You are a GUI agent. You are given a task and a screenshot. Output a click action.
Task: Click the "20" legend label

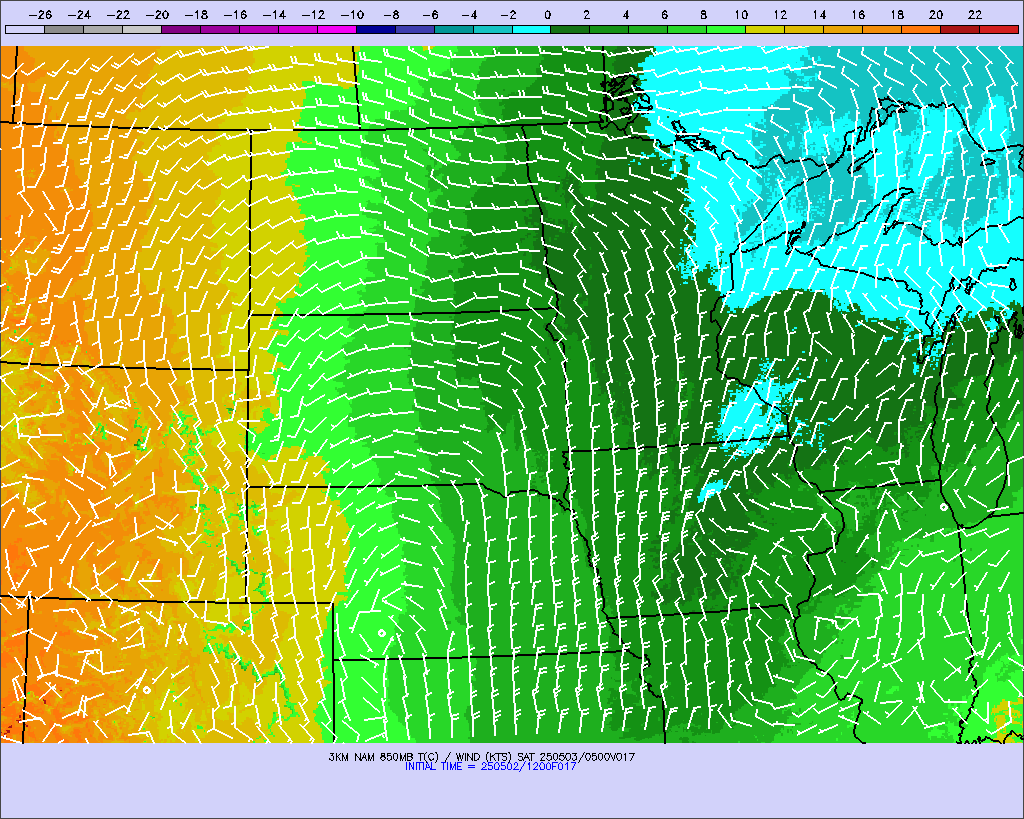click(936, 14)
